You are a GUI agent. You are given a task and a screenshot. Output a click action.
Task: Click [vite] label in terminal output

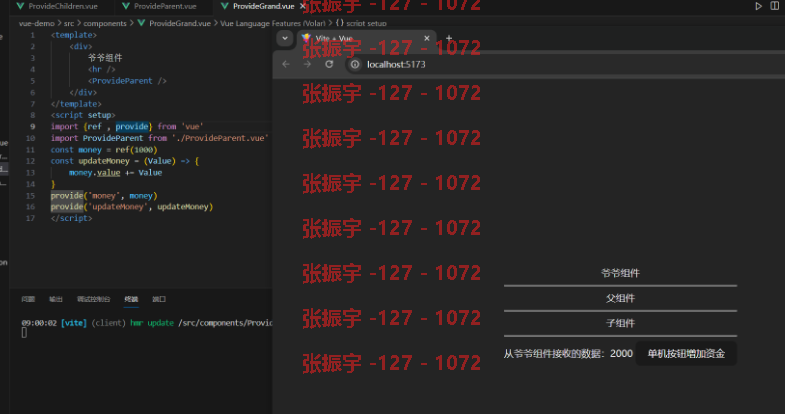tap(74, 323)
